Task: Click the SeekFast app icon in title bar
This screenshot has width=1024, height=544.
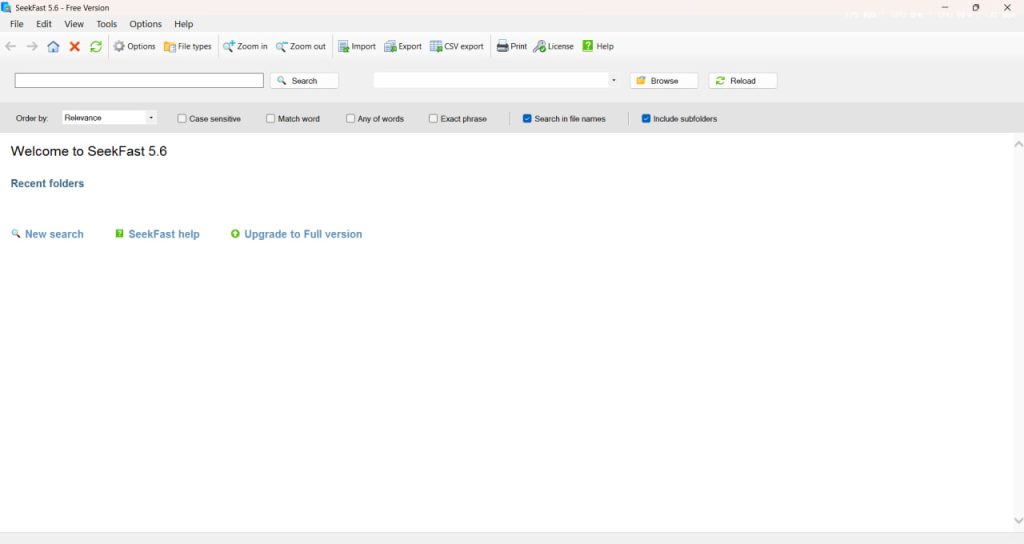Action: tap(6, 7)
